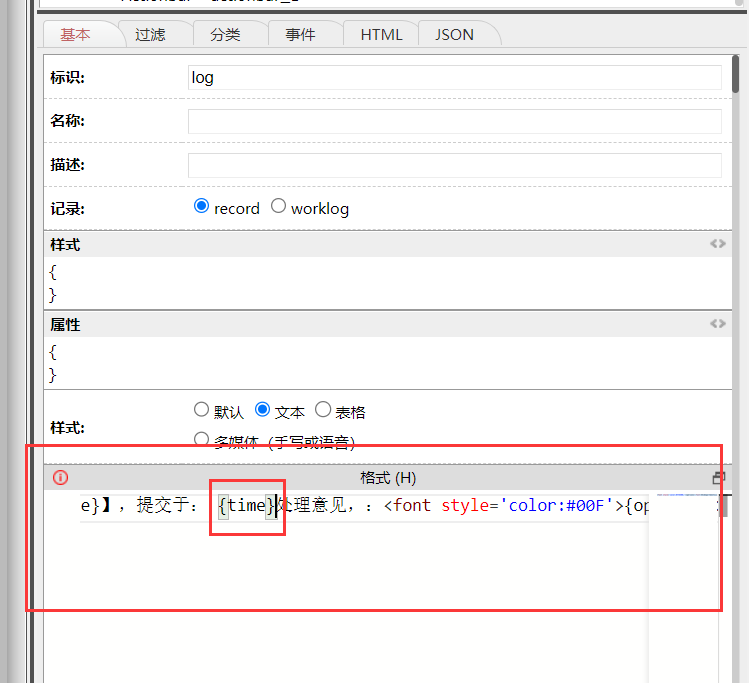749x683 pixels.
Task: Choose the 文本 style radio button
Action: point(262,410)
